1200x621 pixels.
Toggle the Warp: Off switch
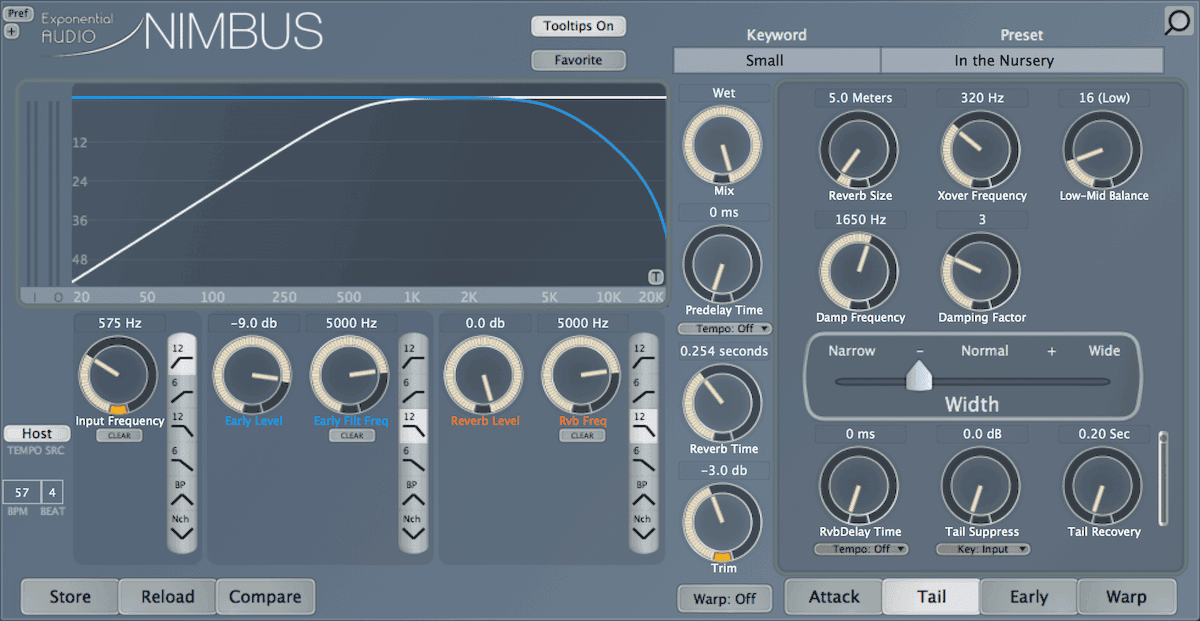[x=724, y=599]
